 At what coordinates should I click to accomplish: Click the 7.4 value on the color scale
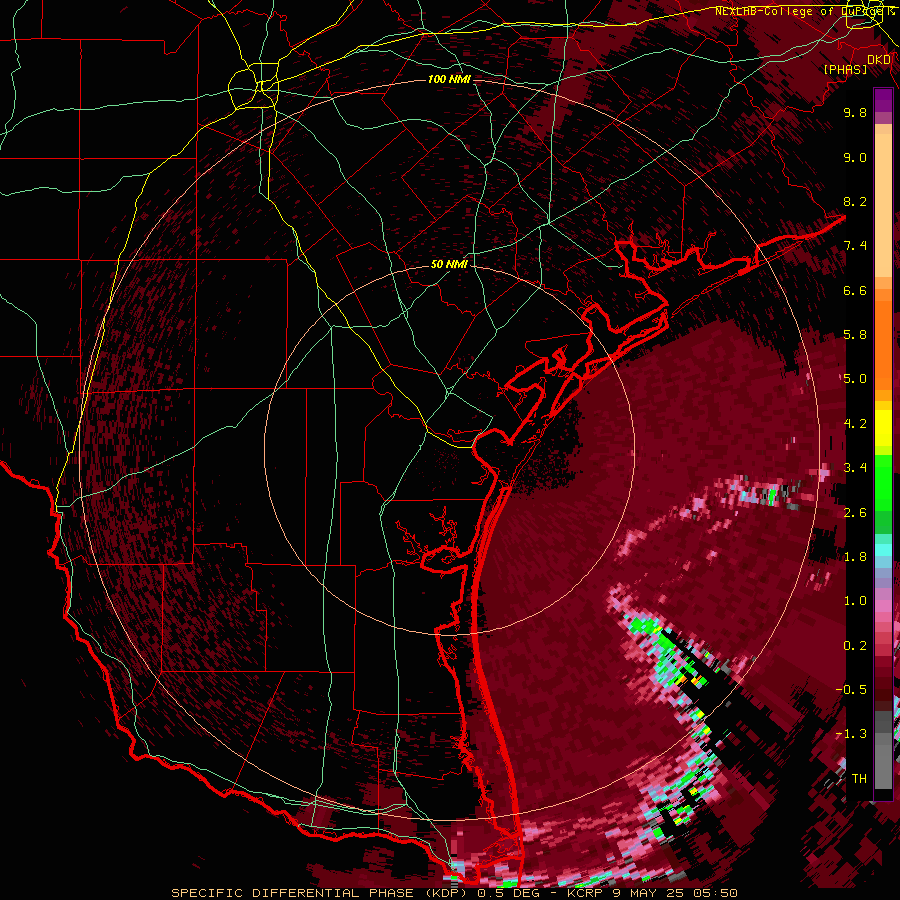[855, 246]
